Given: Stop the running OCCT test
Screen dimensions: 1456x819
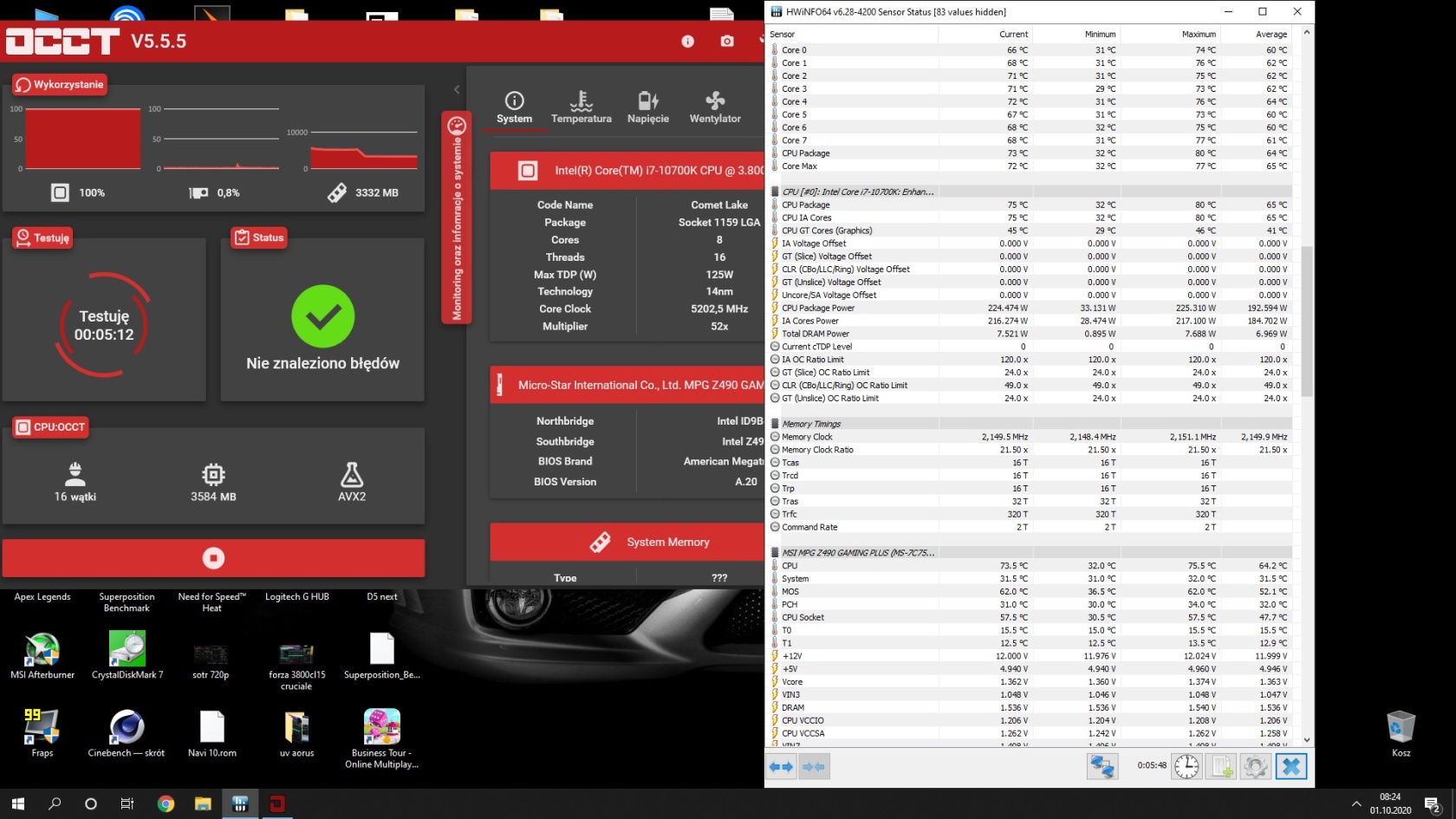Looking at the screenshot, I should click(x=213, y=558).
